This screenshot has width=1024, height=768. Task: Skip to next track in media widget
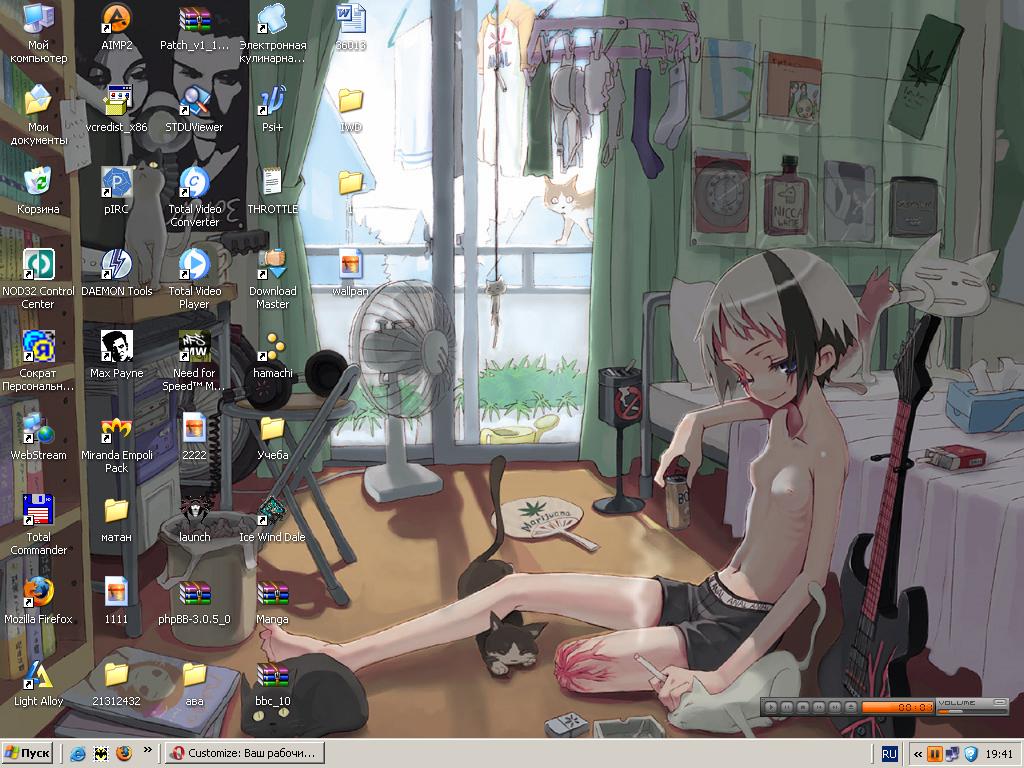pos(835,707)
